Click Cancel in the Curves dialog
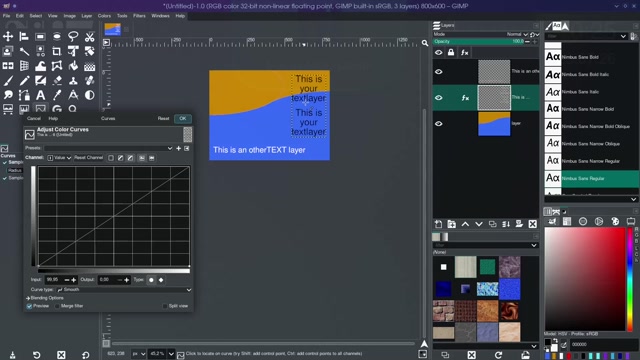Viewport: 640px width, 360px height. [x=34, y=118]
